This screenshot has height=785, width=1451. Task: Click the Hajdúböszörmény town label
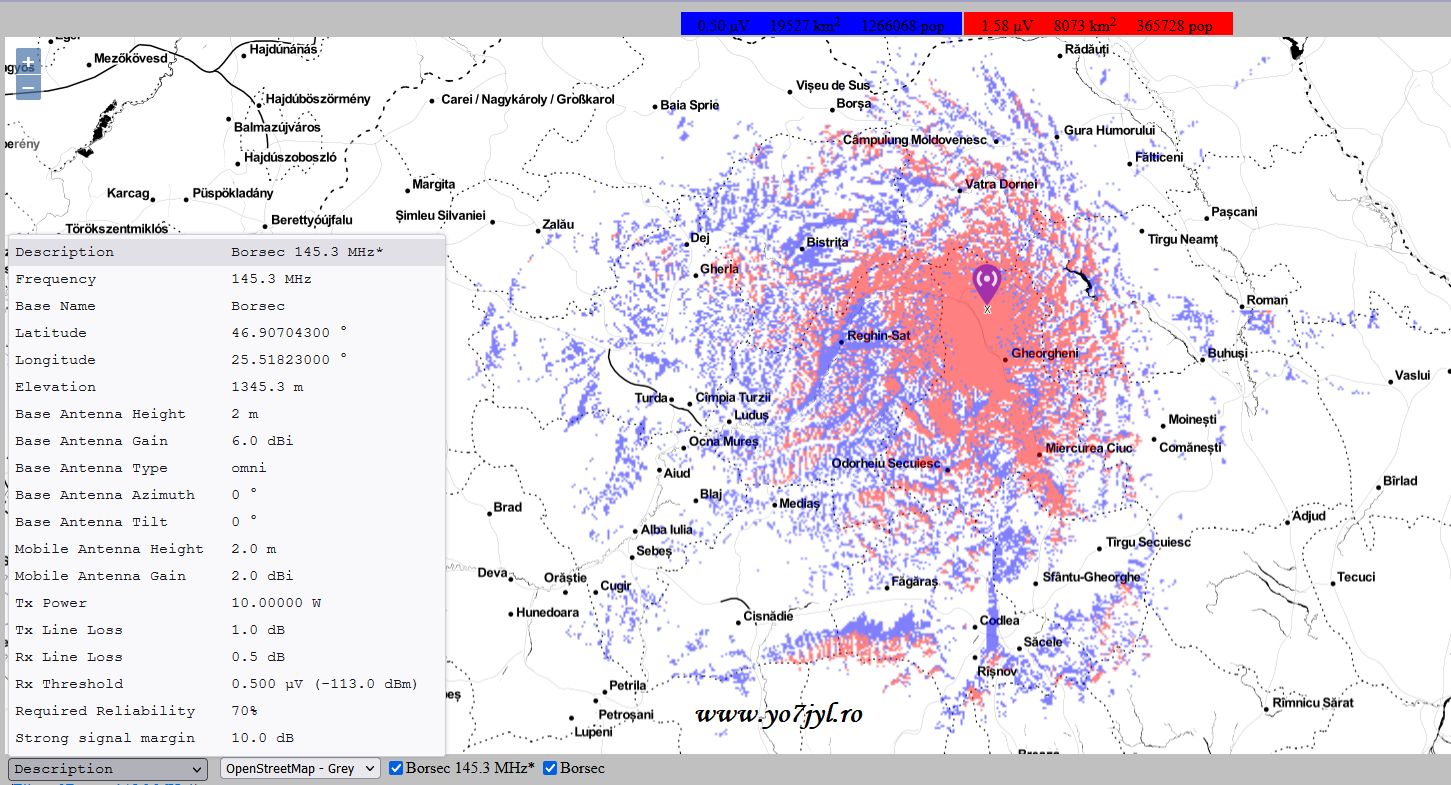(318, 99)
